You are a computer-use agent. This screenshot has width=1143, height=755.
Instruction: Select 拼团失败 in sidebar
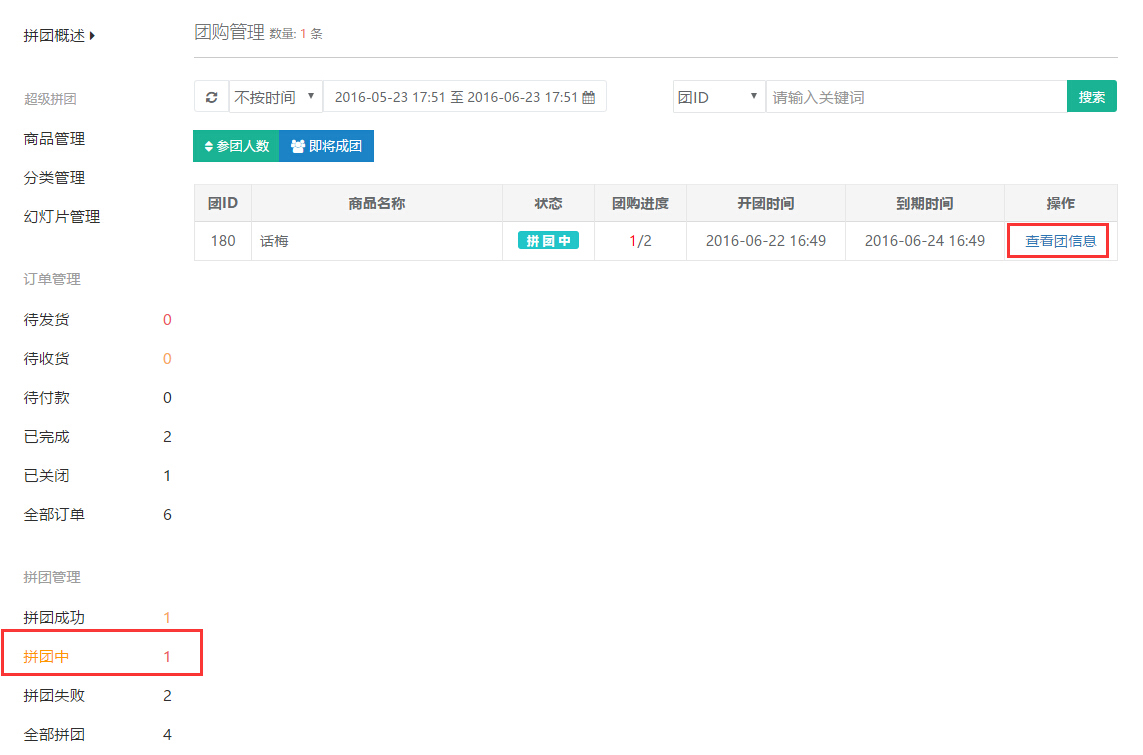coord(54,696)
